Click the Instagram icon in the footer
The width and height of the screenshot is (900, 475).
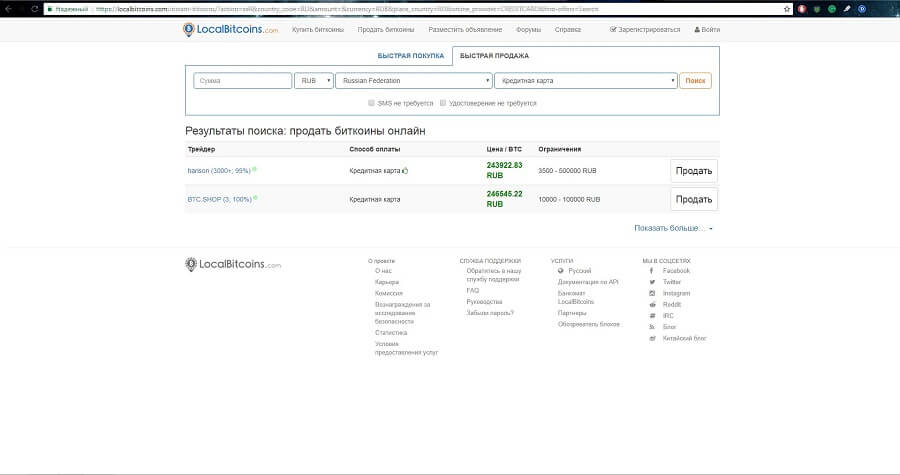pos(651,293)
